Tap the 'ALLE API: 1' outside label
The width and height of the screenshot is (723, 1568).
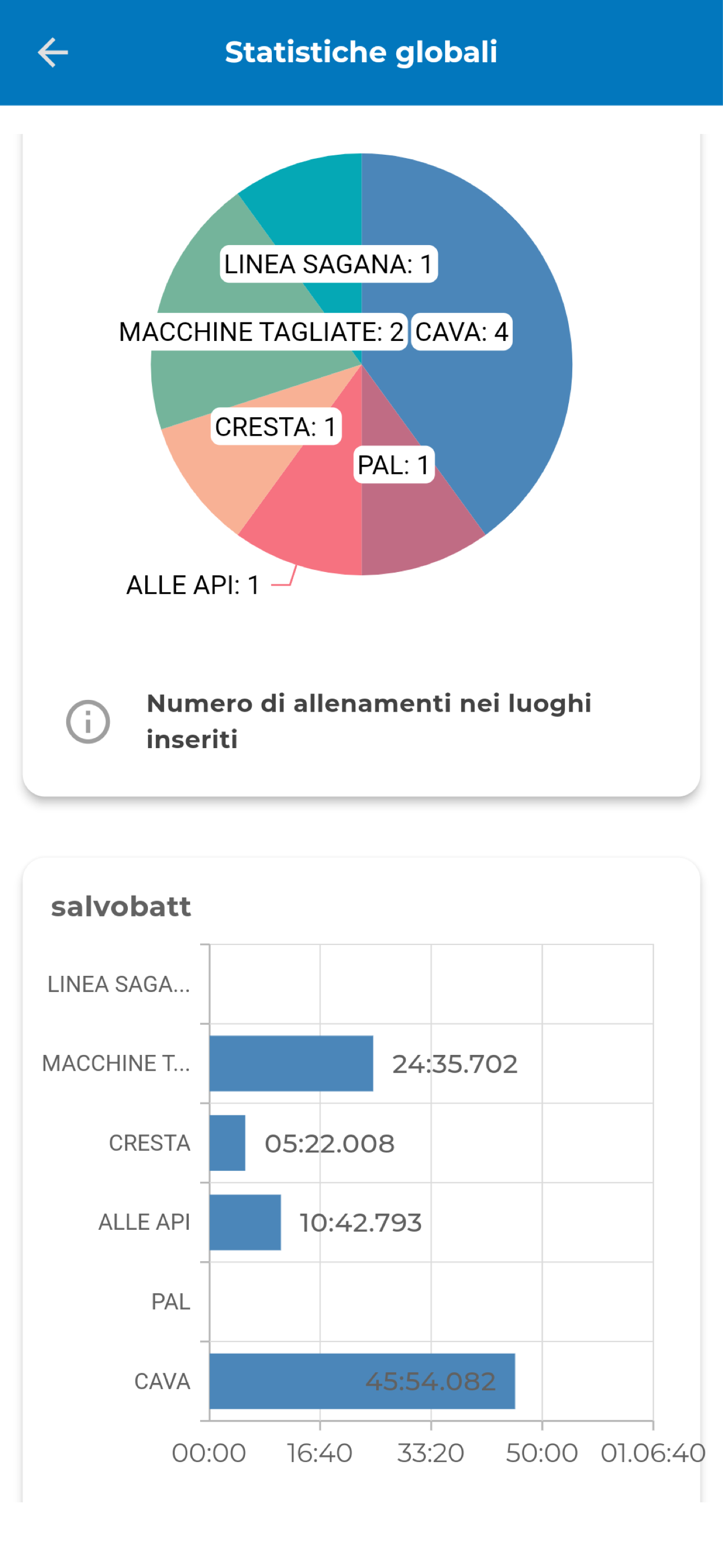193,585
